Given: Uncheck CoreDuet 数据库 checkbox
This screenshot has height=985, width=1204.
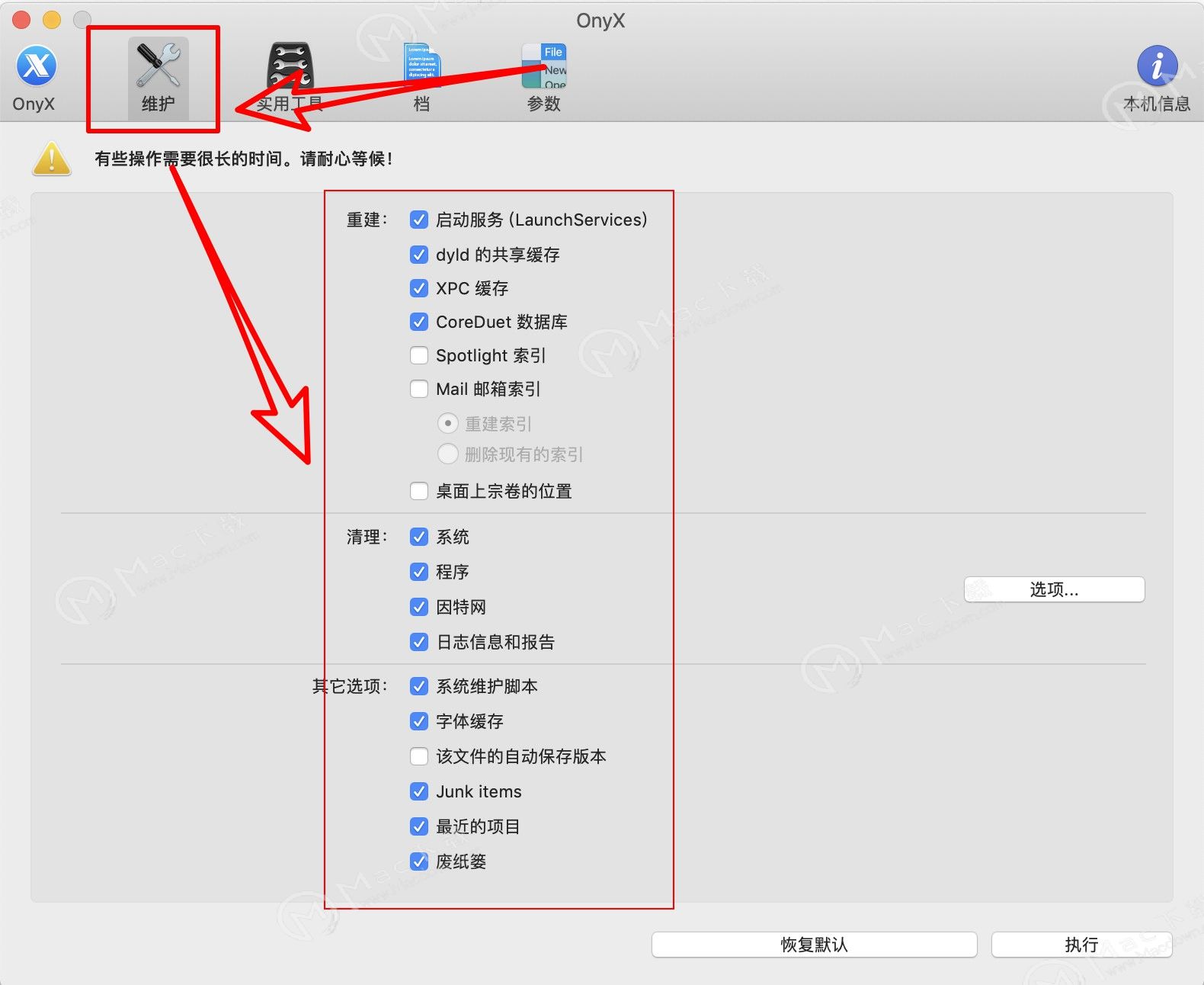Looking at the screenshot, I should [419, 322].
